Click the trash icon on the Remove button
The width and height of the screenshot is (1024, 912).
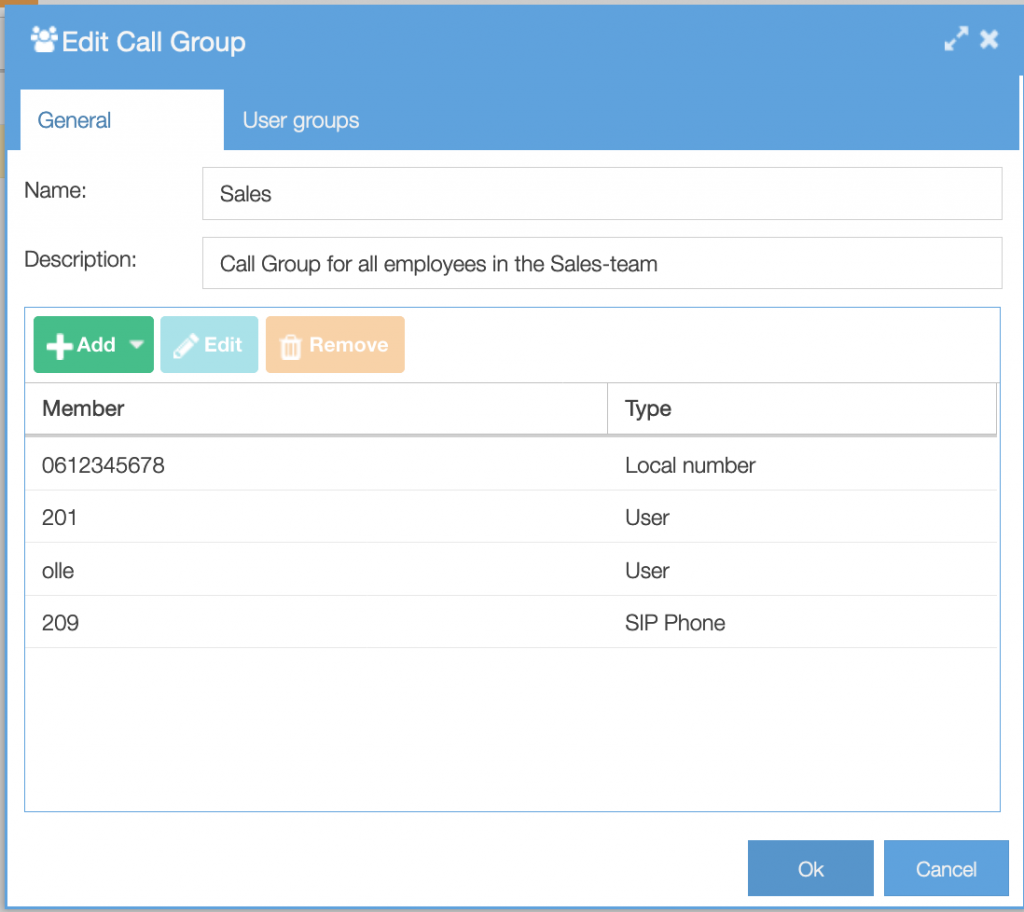point(291,345)
